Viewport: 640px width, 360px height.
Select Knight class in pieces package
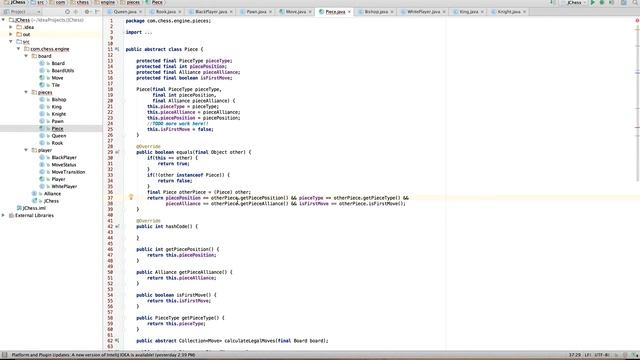coord(59,114)
